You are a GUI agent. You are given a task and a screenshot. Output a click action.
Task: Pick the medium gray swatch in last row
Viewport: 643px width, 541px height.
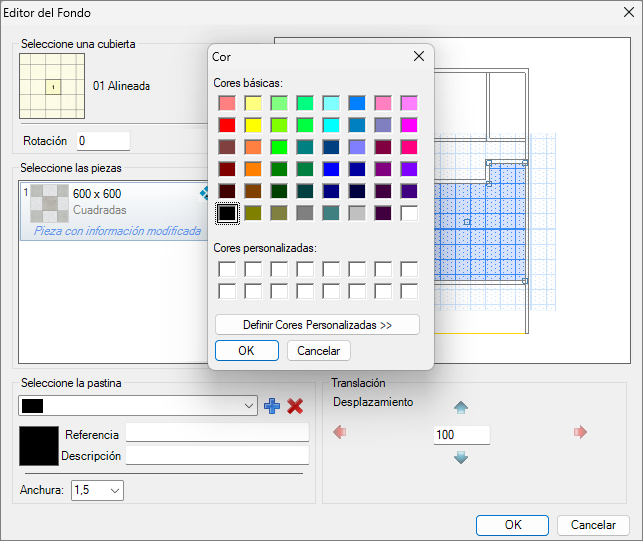(x=305, y=213)
